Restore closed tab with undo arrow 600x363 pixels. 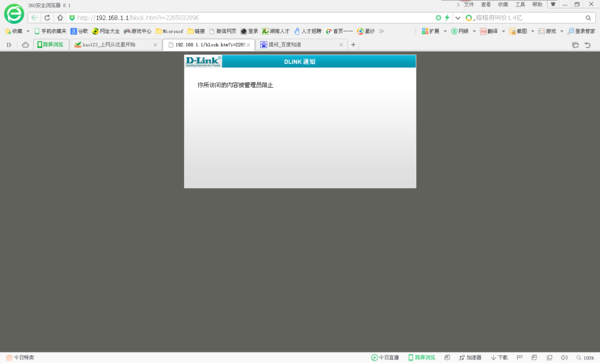[587, 45]
